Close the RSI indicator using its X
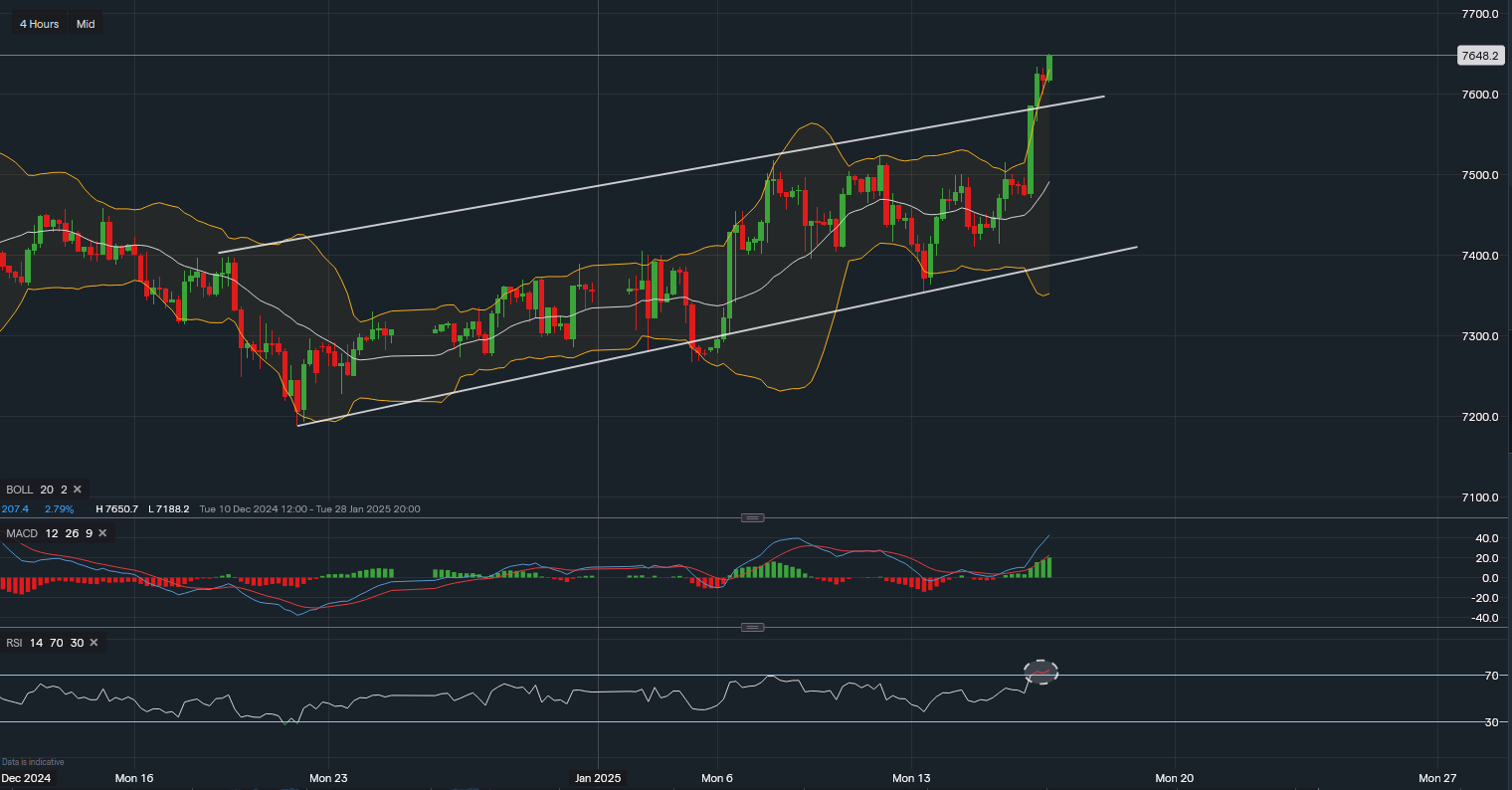This screenshot has height=790, width=1512. coord(94,643)
